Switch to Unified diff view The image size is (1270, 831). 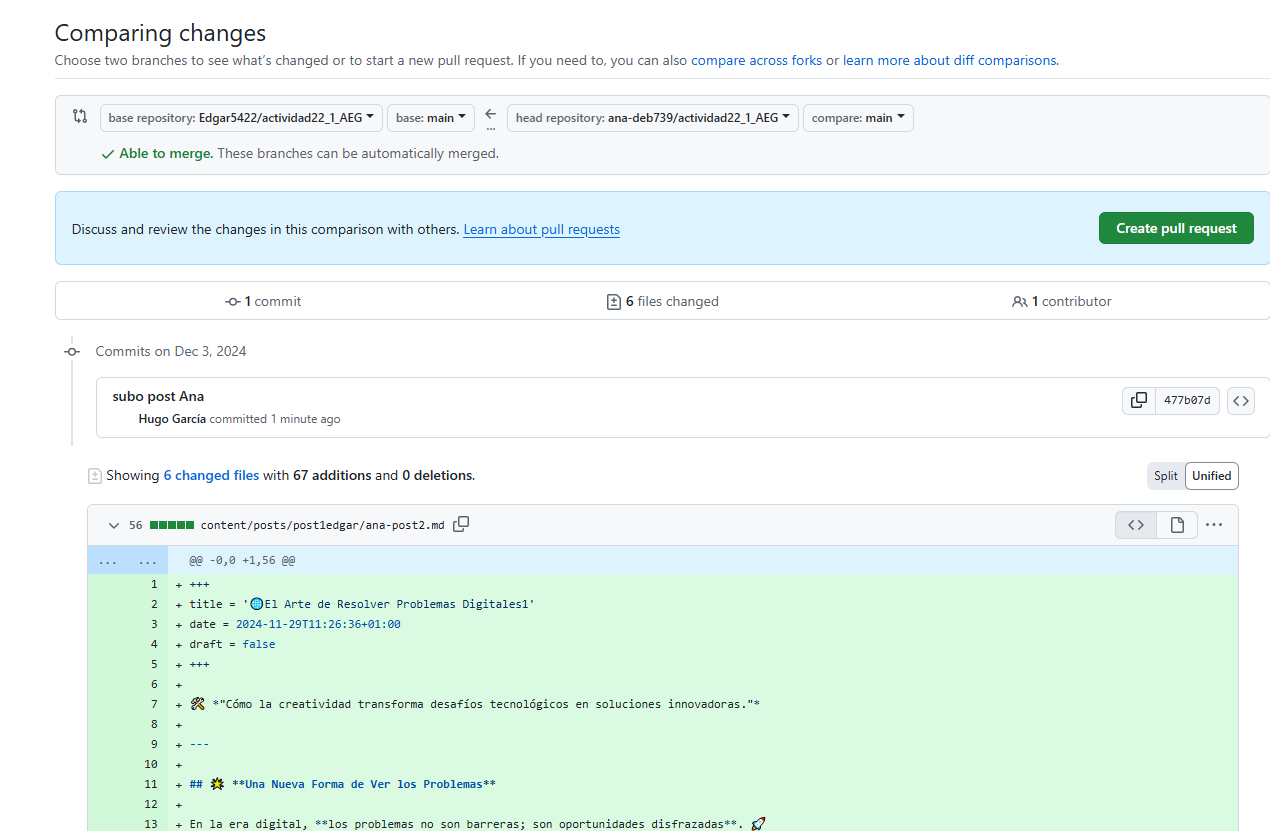click(1211, 476)
